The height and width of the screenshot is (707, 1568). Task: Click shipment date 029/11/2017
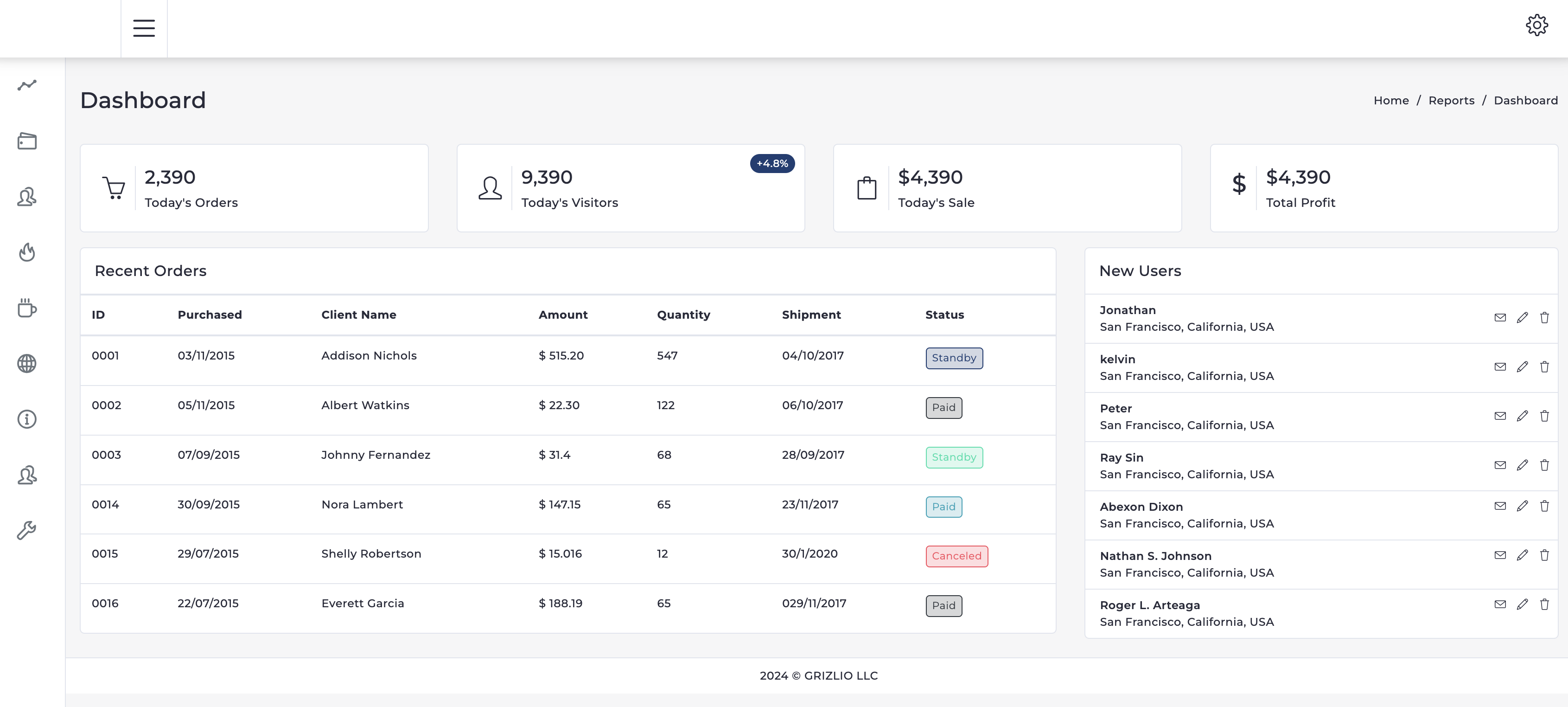(814, 604)
